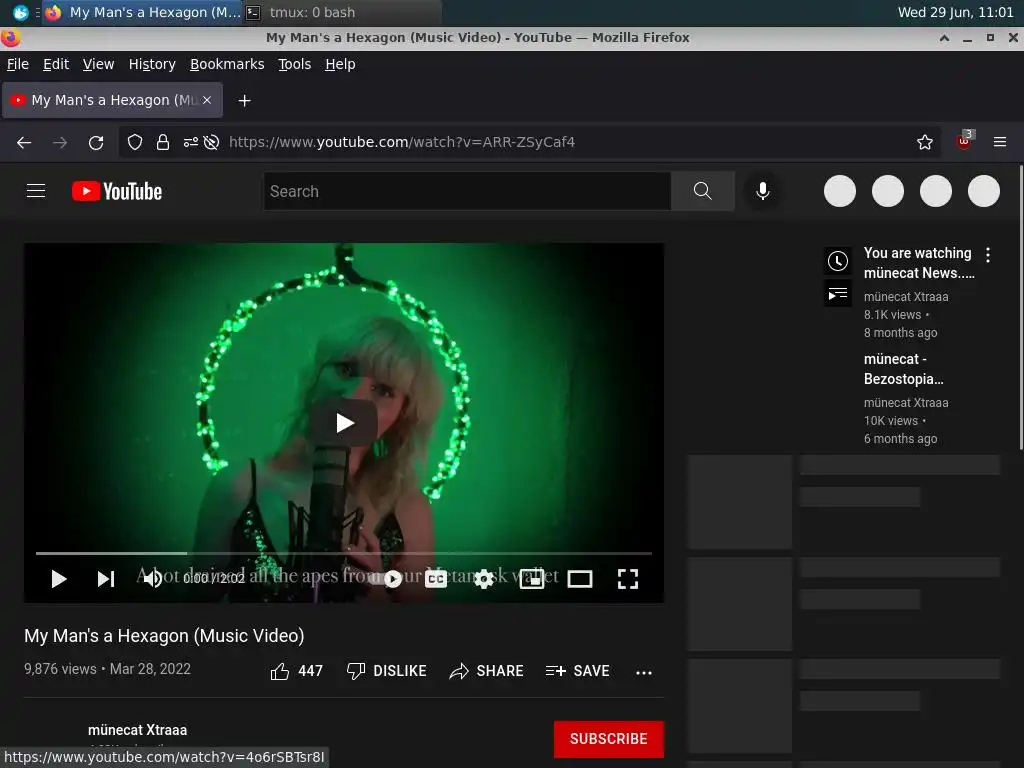The image size is (1024, 768).
Task: Click the DISLIKE button
Action: pos(387,671)
